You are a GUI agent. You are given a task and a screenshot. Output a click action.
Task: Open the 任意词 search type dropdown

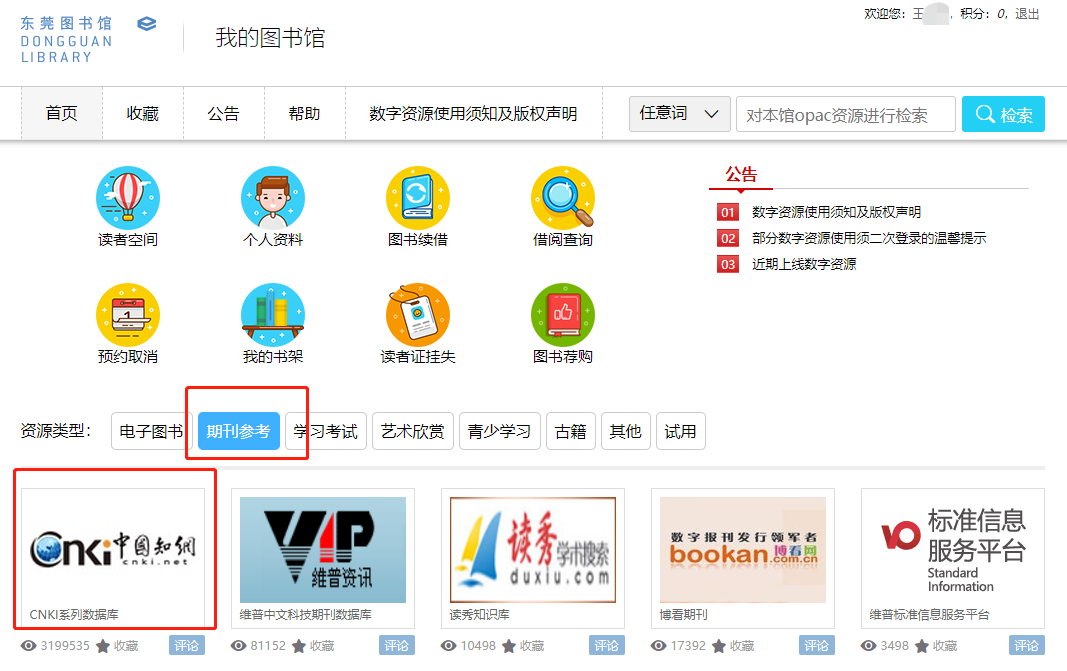pyautogui.click(x=679, y=114)
